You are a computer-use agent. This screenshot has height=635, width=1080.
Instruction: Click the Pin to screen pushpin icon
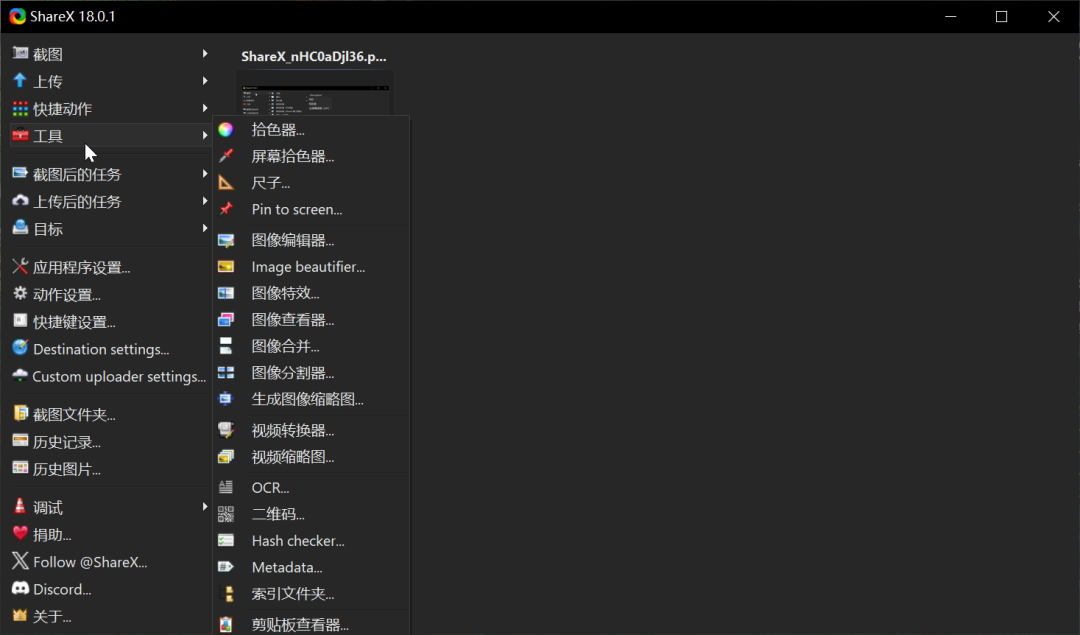click(226, 209)
